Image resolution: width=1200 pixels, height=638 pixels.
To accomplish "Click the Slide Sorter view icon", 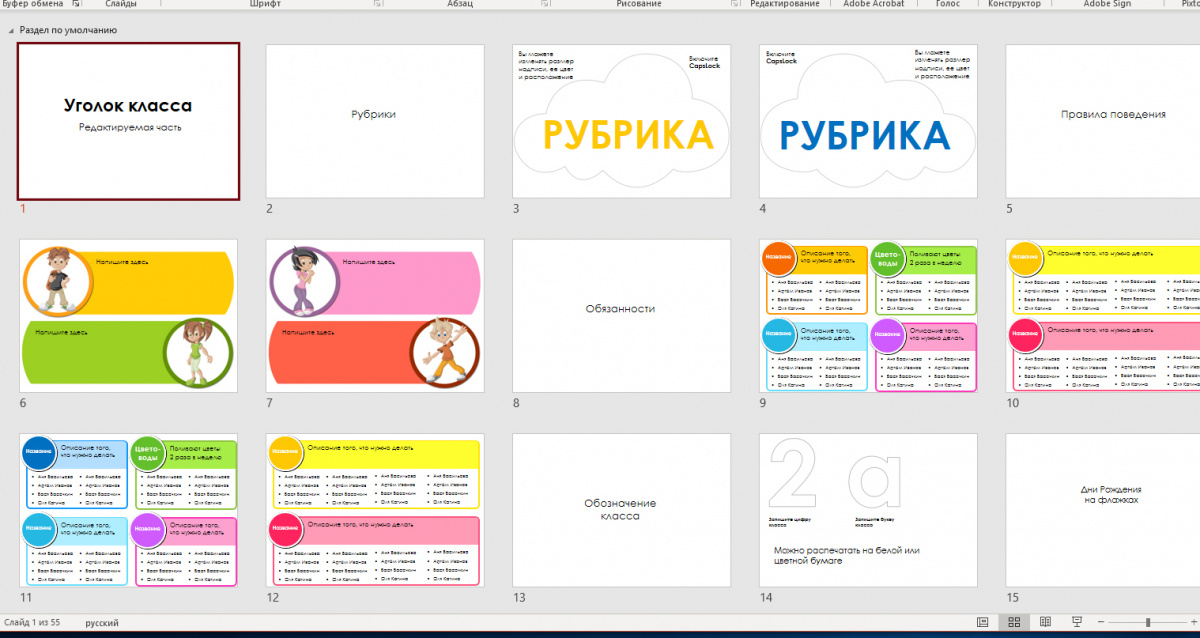I will click(1014, 622).
